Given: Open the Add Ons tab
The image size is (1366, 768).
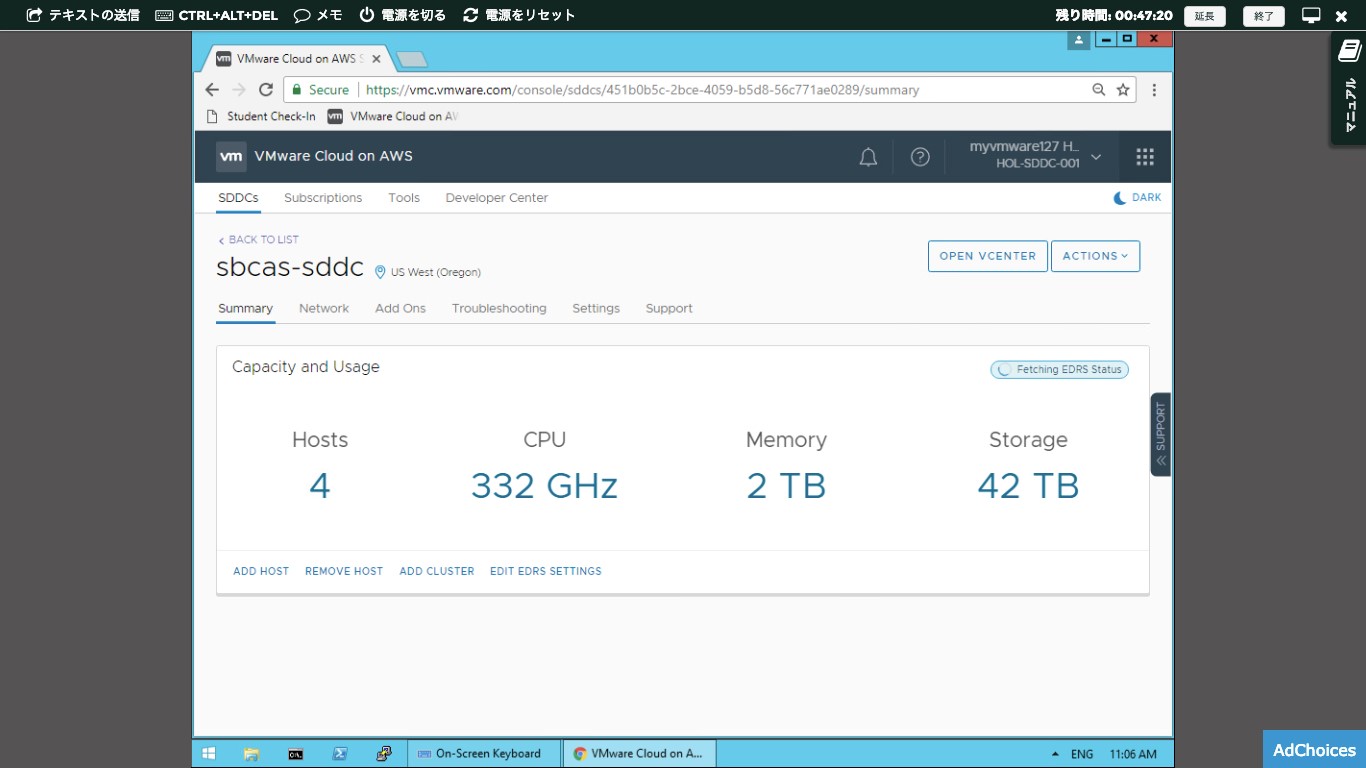Looking at the screenshot, I should pyautogui.click(x=400, y=309).
